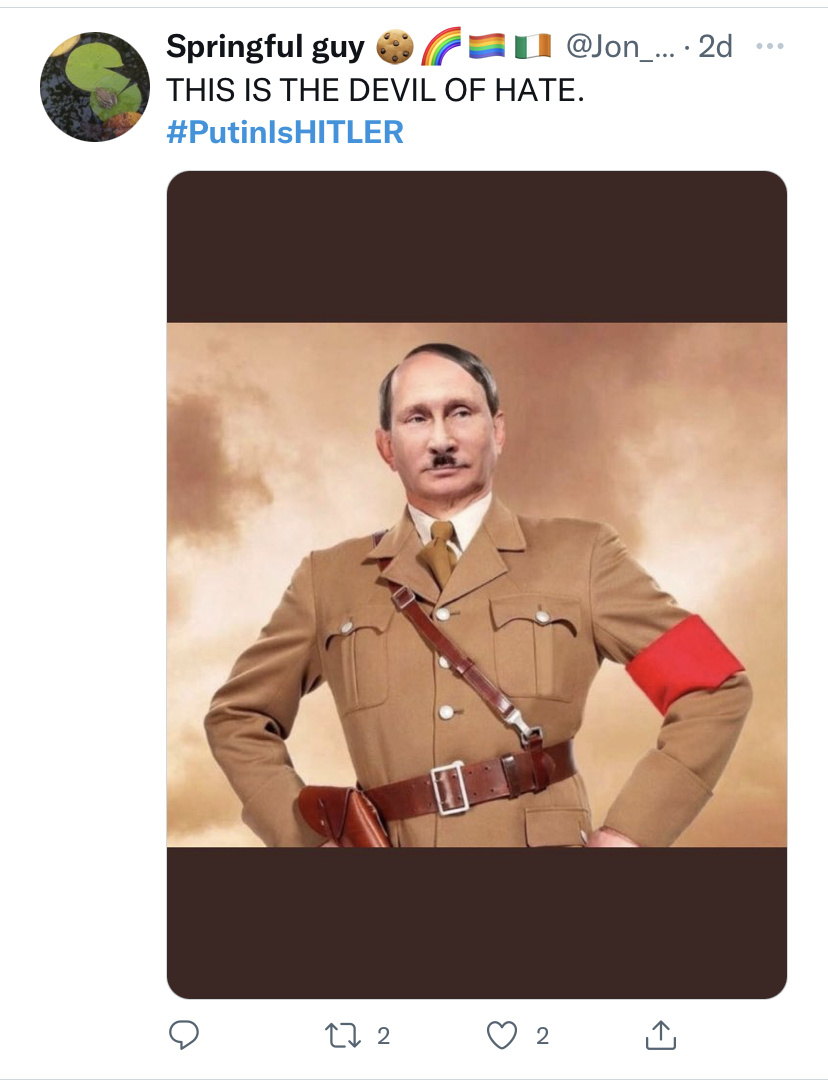Image resolution: width=828 pixels, height=1080 pixels.
Task: Click the dark bar above the photo
Action: [x=476, y=247]
